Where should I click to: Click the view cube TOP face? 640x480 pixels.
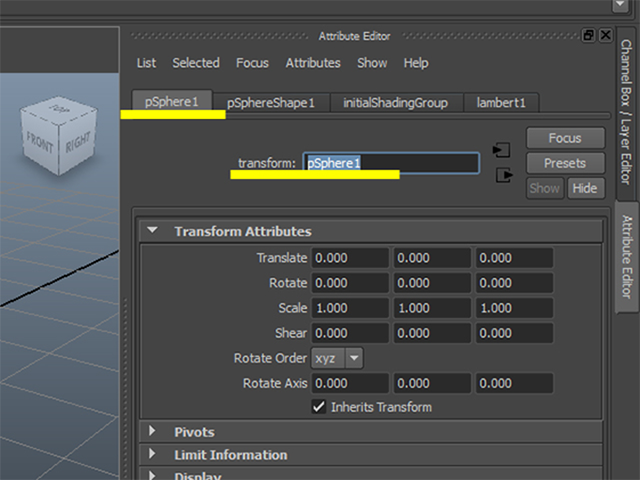click(60, 109)
